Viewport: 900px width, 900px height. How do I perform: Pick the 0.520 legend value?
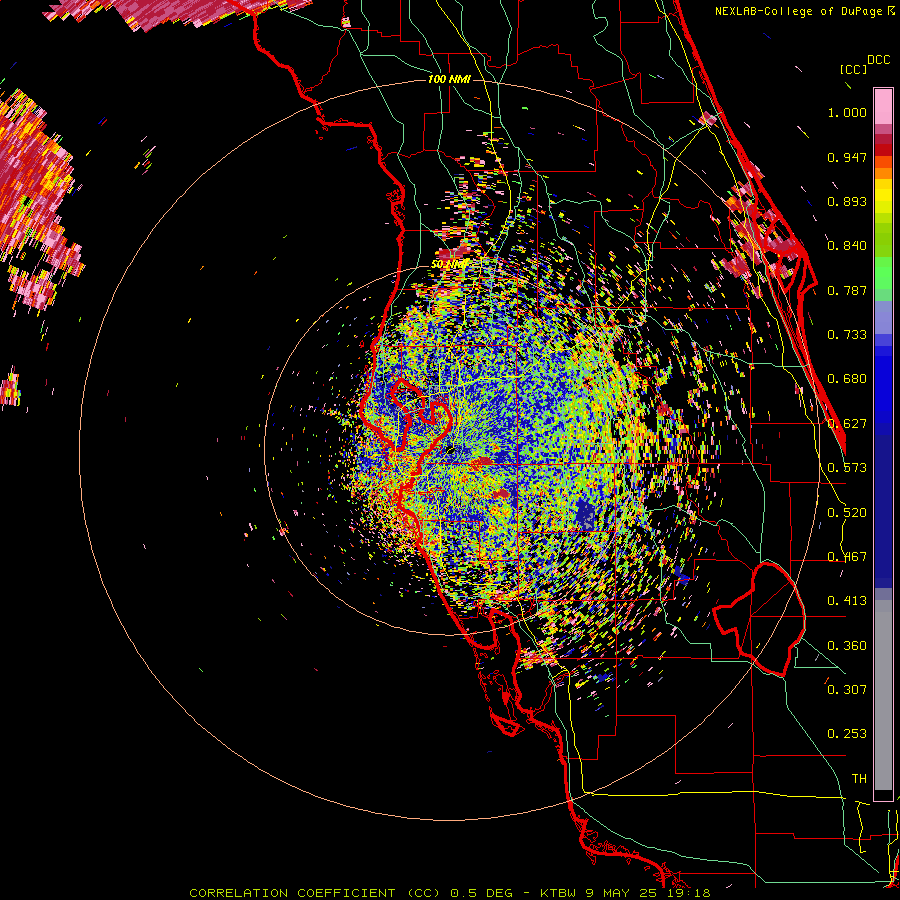point(847,513)
